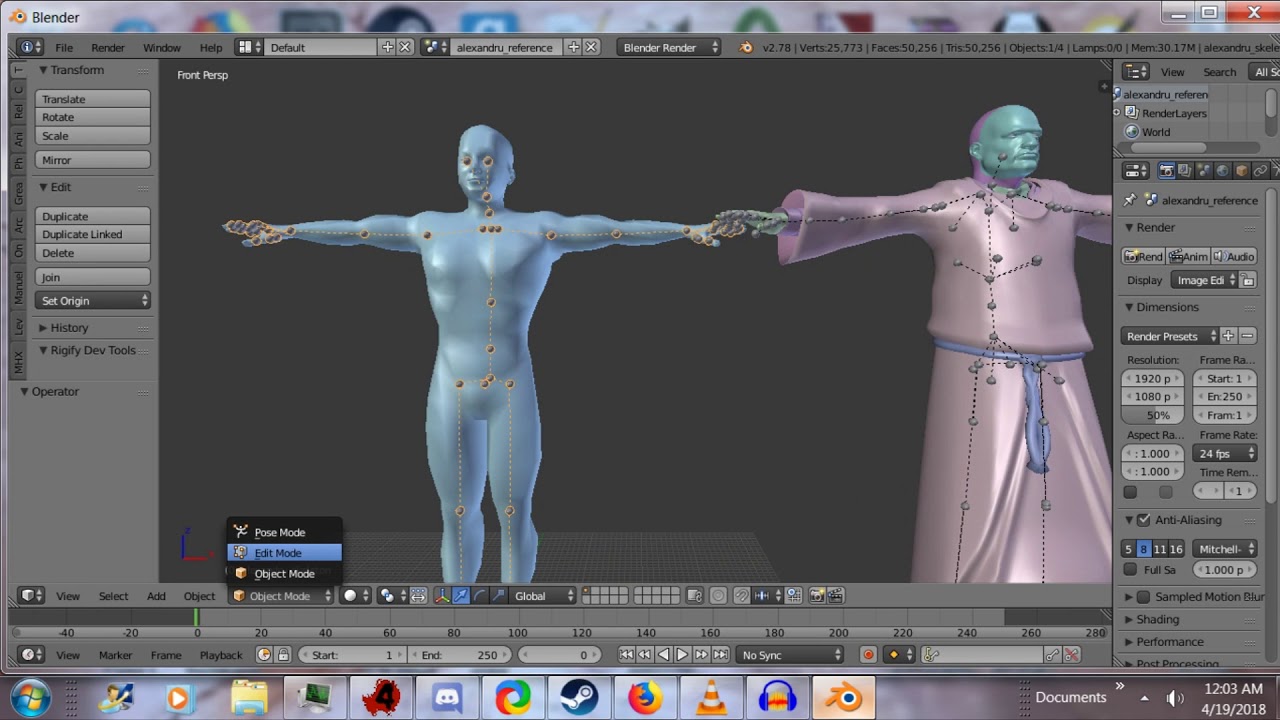1280x720 pixels.
Task: Open the No Sync playback dropdown
Action: 791,655
